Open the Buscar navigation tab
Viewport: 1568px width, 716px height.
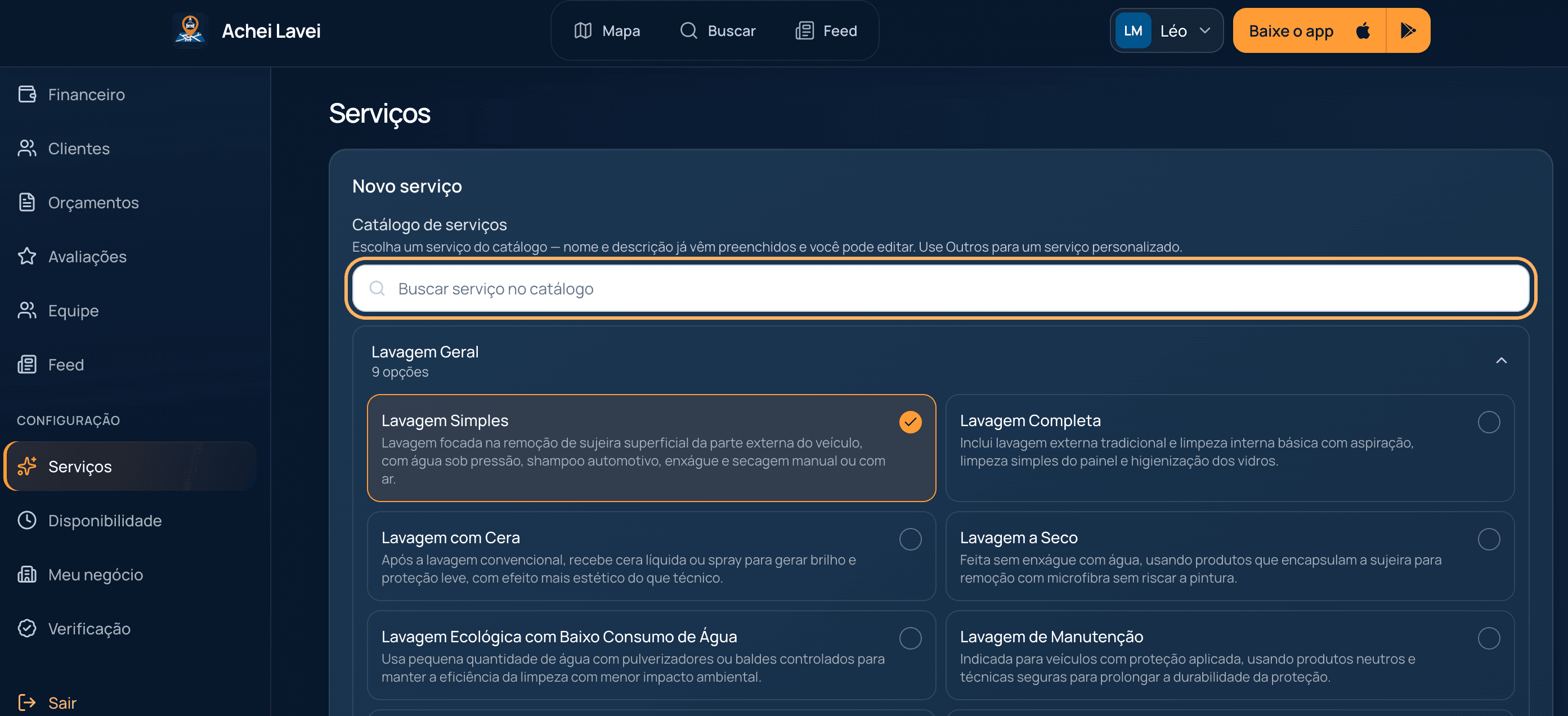717,30
